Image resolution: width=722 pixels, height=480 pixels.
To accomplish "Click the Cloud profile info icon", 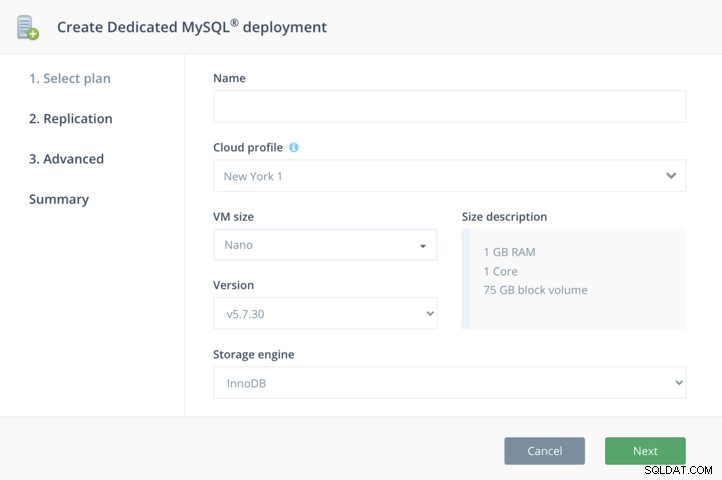I will [293, 147].
